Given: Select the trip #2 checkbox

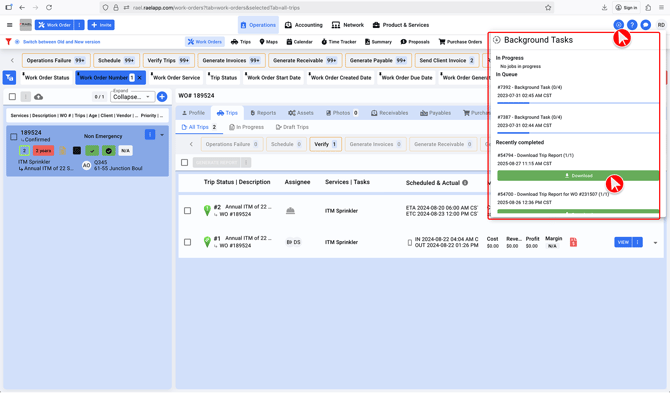Looking at the screenshot, I should [x=188, y=211].
